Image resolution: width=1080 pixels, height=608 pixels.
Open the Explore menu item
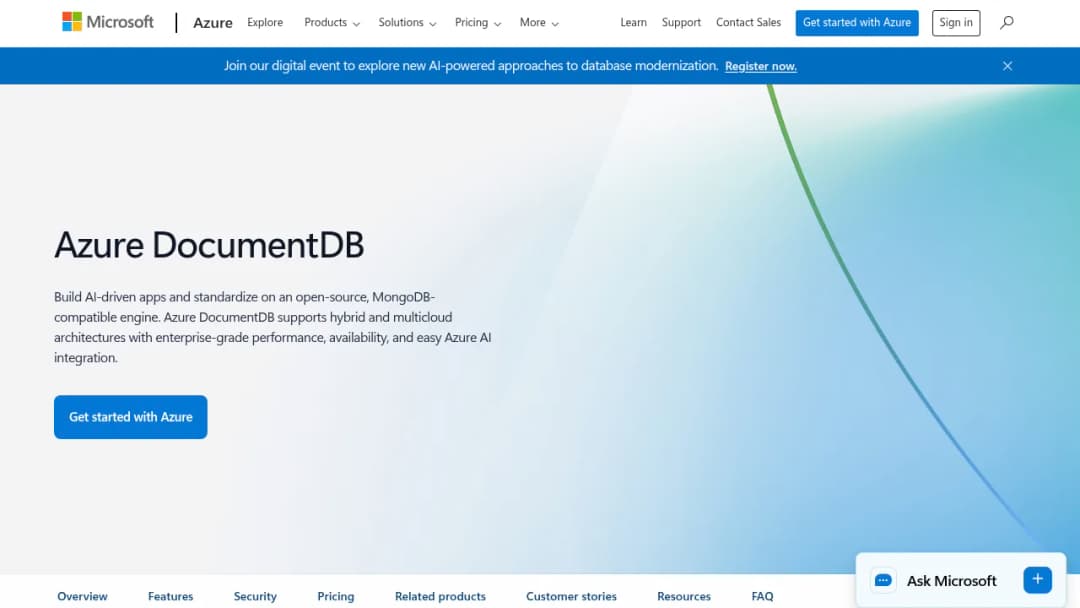[265, 23]
